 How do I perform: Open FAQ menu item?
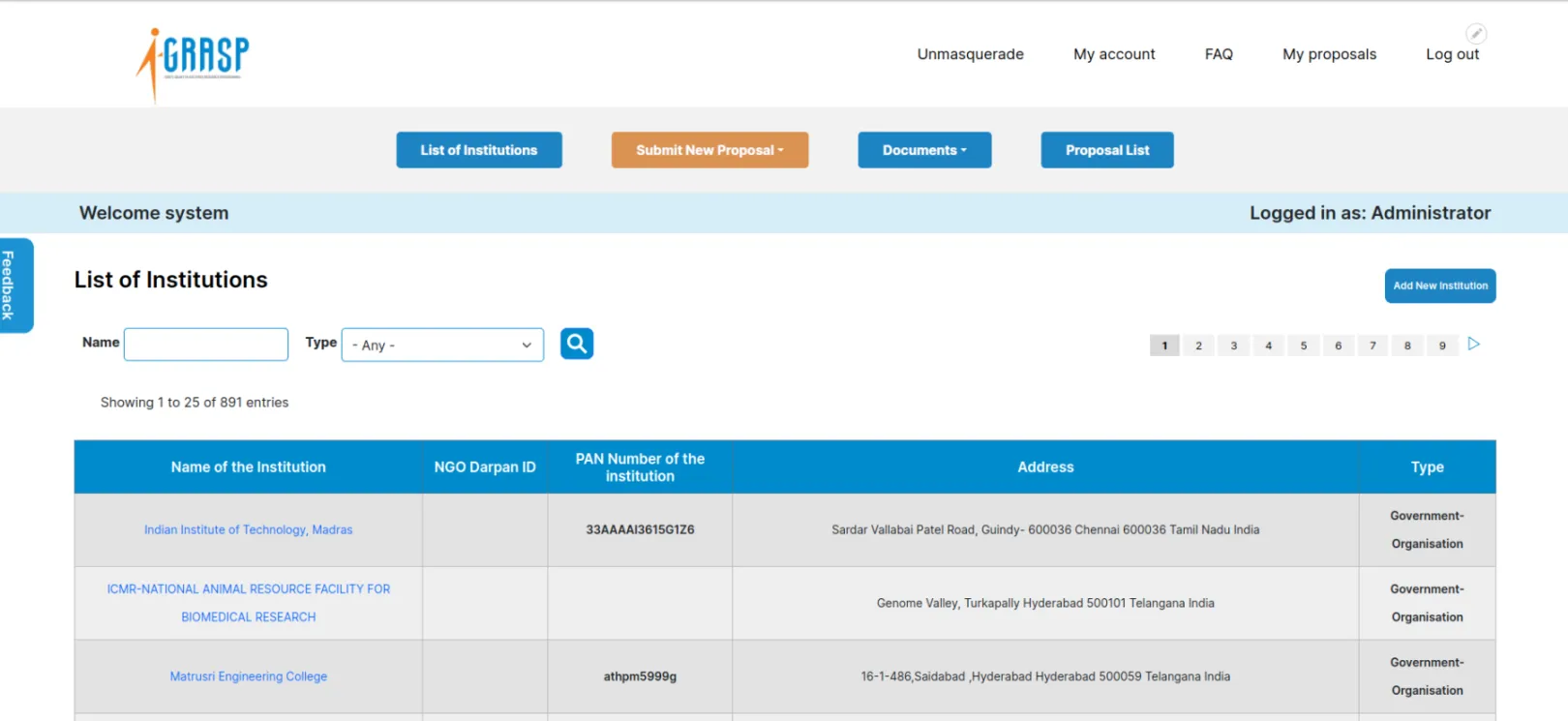(1219, 54)
